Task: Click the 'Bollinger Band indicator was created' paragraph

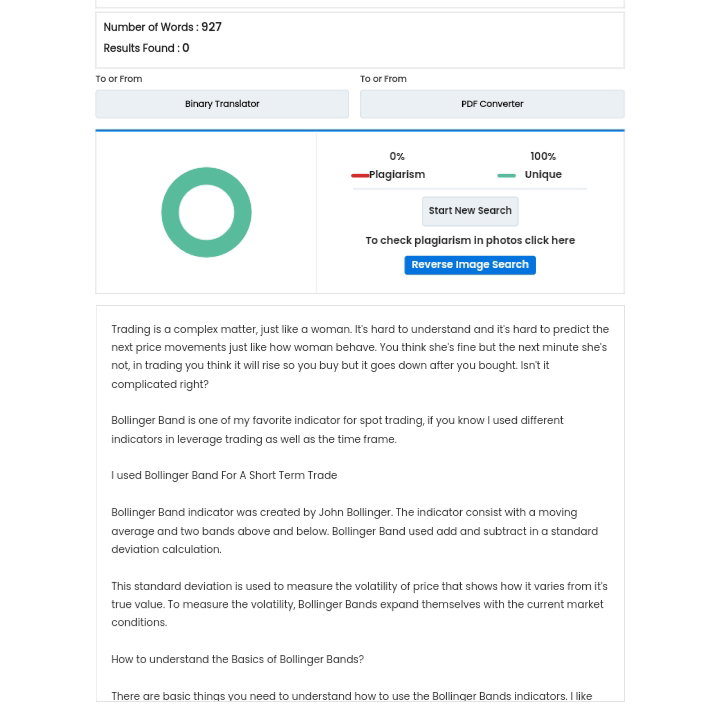Action: point(354,531)
